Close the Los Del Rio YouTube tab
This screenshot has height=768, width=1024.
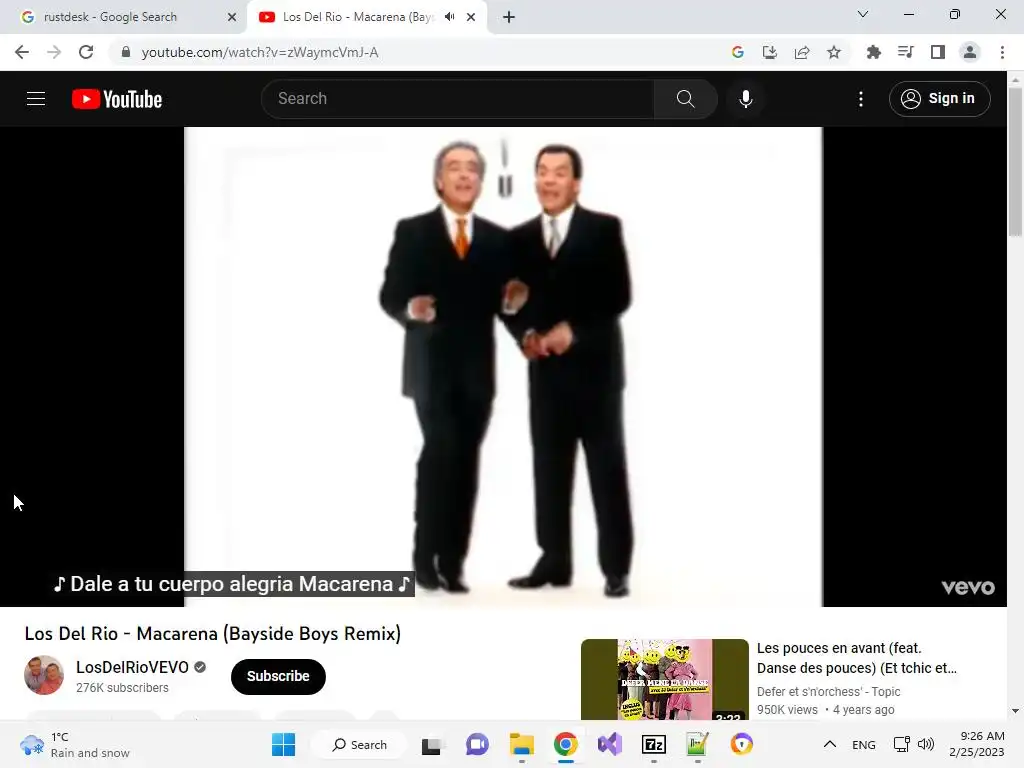pyautogui.click(x=471, y=17)
